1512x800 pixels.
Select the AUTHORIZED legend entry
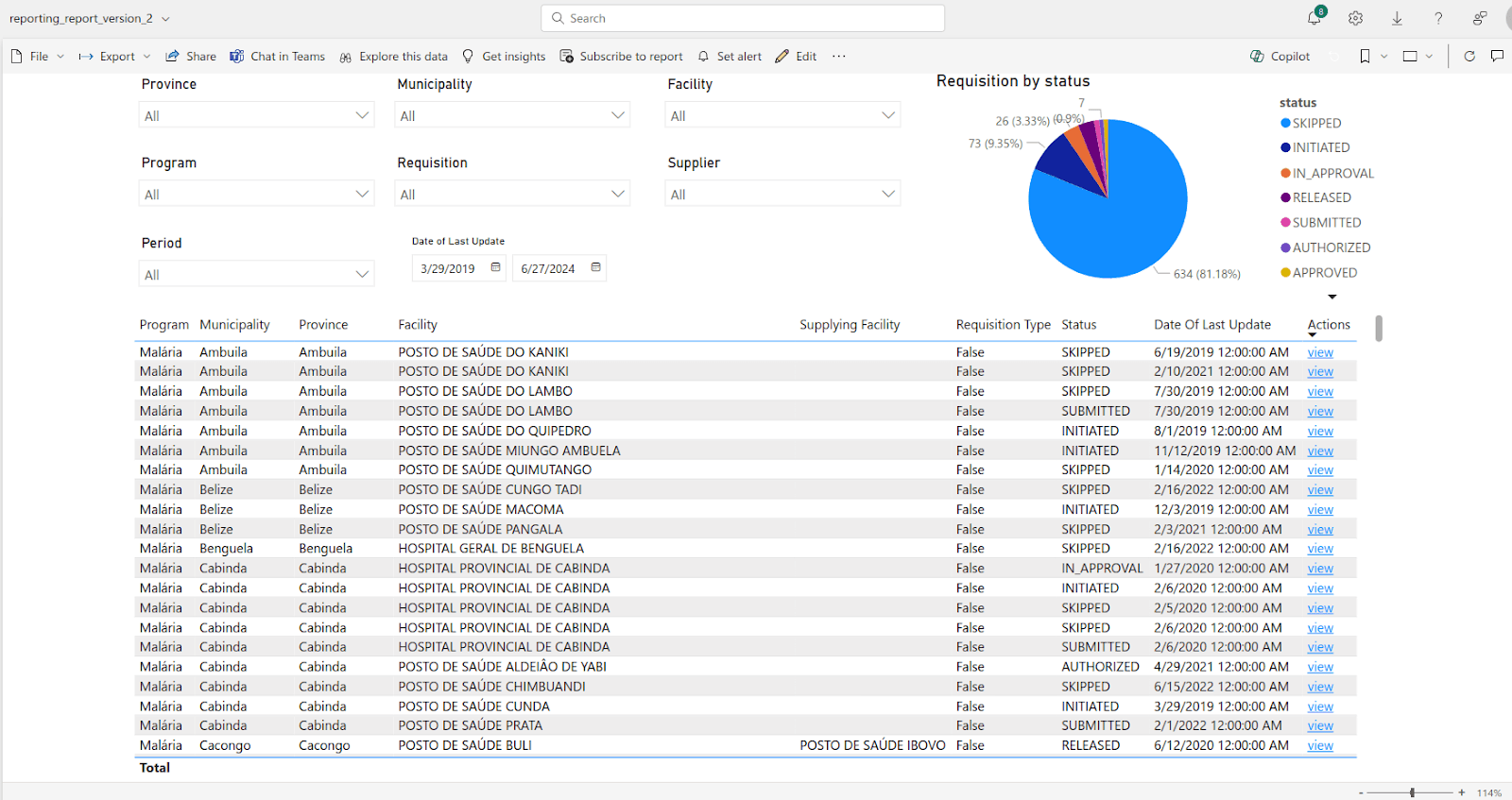coord(1325,247)
